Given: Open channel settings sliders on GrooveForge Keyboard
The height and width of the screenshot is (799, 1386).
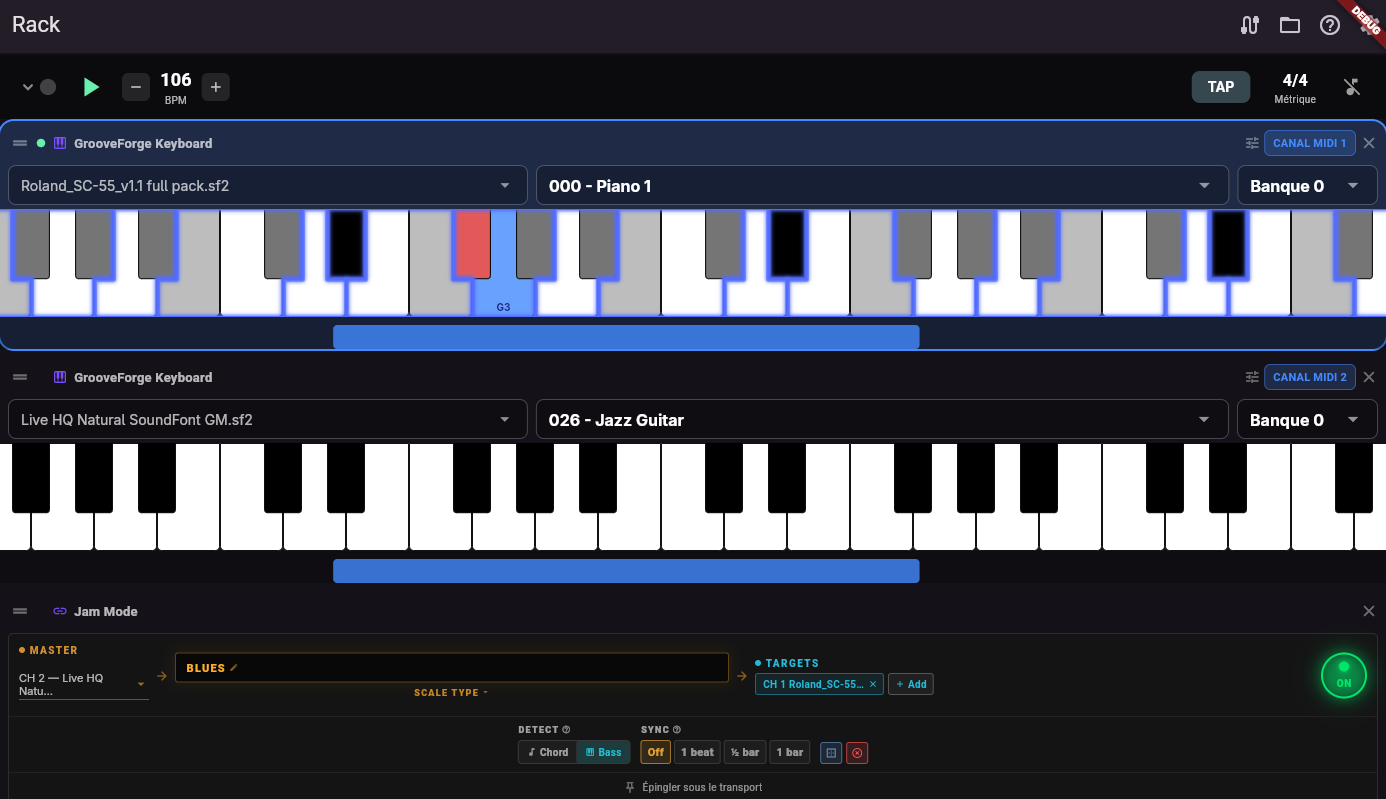Looking at the screenshot, I should click(x=1251, y=143).
